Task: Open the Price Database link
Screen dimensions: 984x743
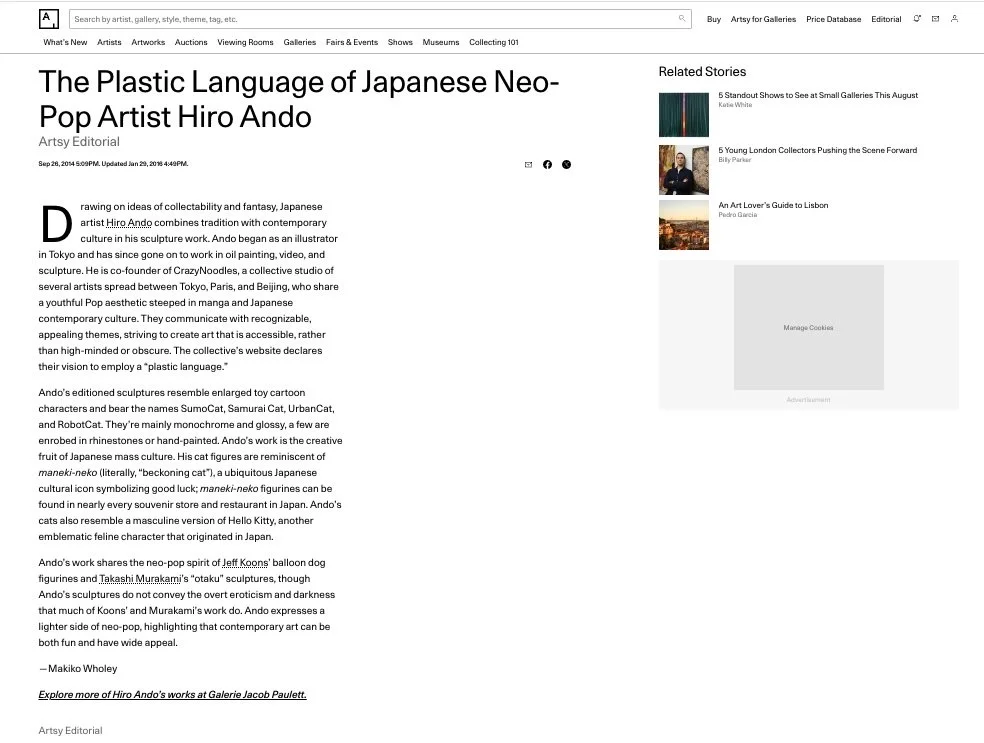Action: [833, 19]
